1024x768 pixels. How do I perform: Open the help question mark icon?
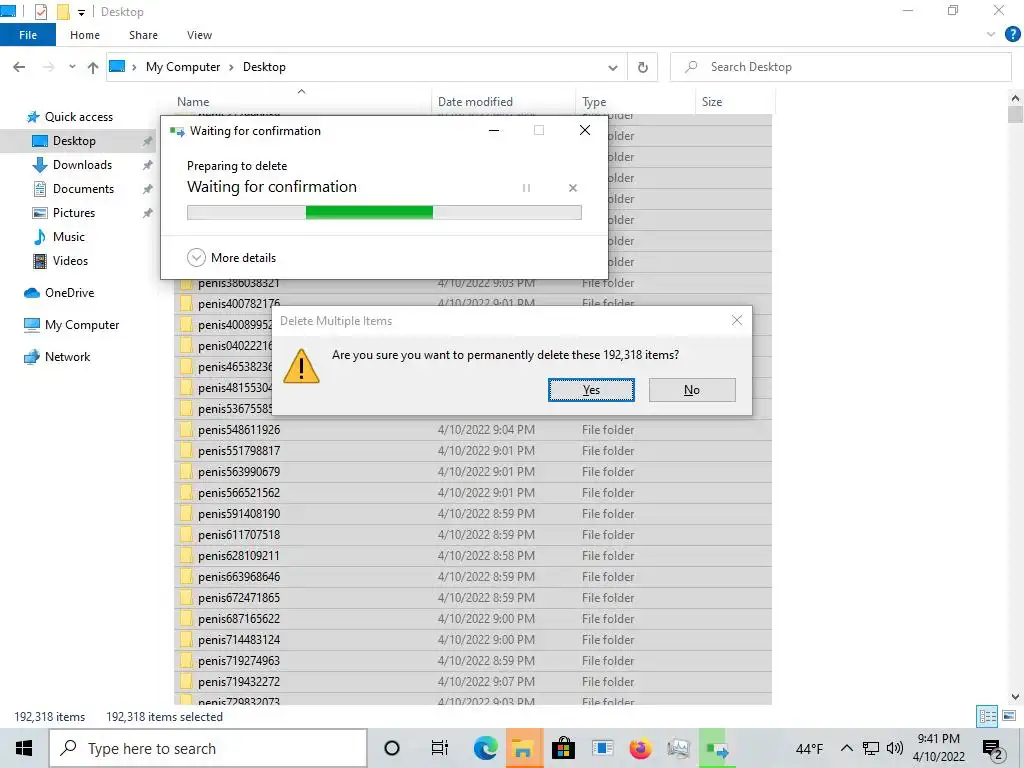(1012, 35)
